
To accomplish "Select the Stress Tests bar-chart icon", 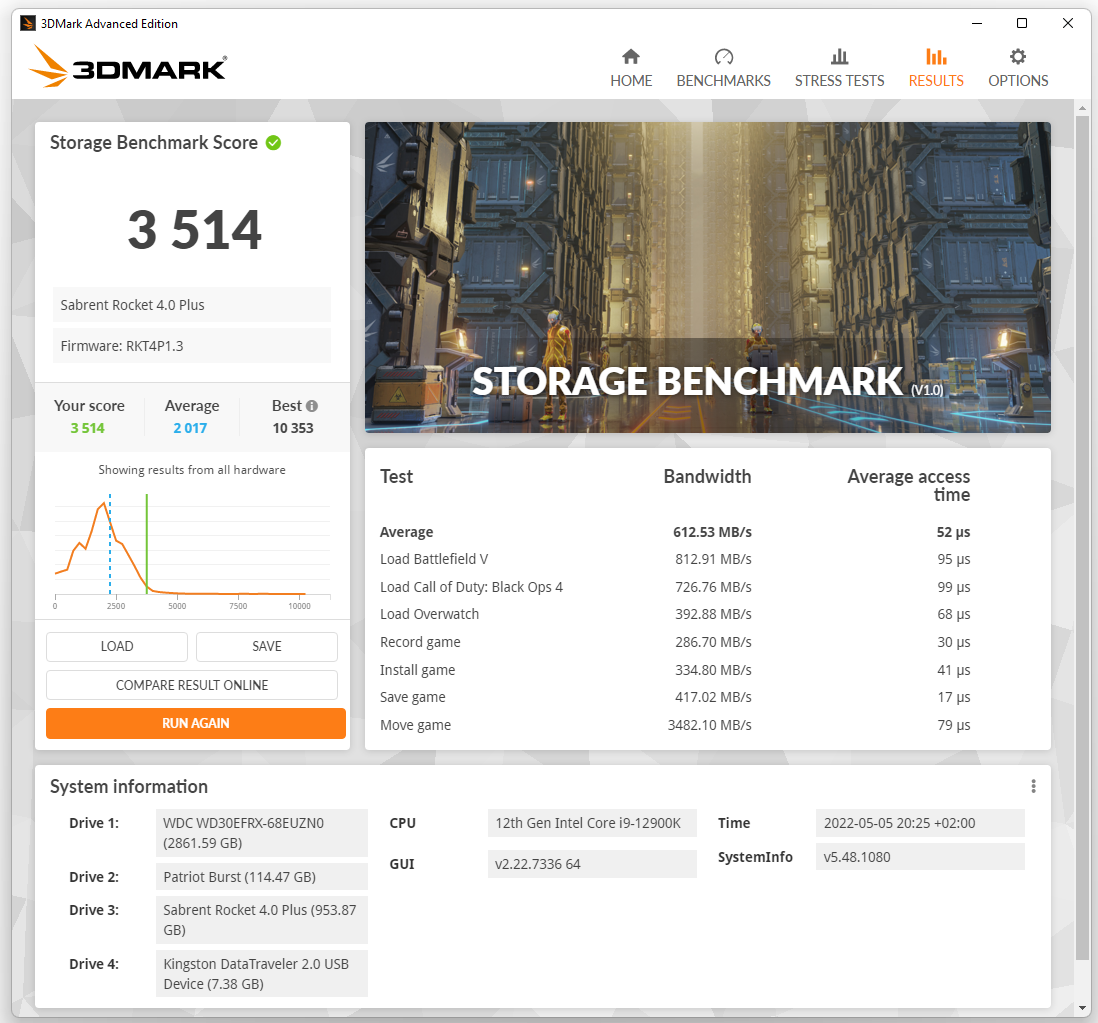I will pos(840,57).
